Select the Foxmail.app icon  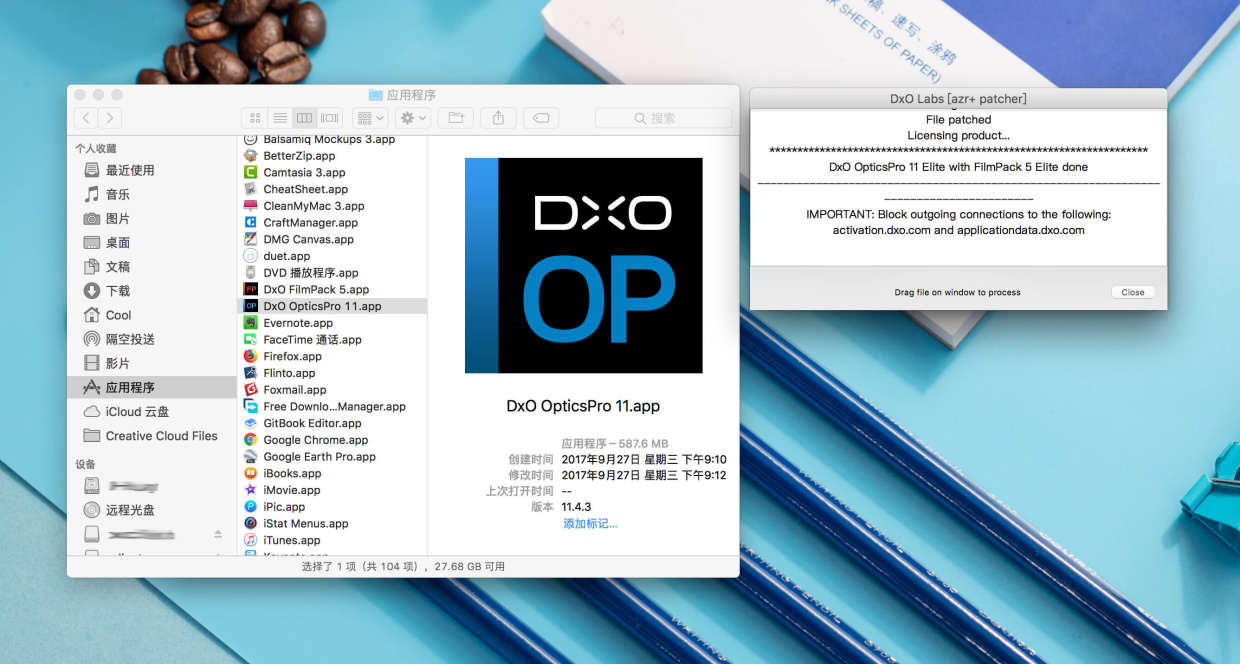pos(251,390)
